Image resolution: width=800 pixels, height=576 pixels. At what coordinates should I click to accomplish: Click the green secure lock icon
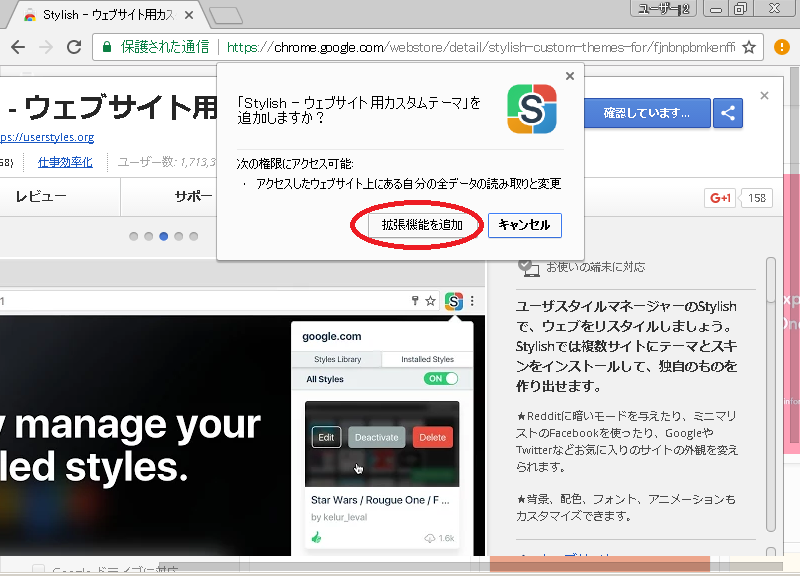(107, 47)
